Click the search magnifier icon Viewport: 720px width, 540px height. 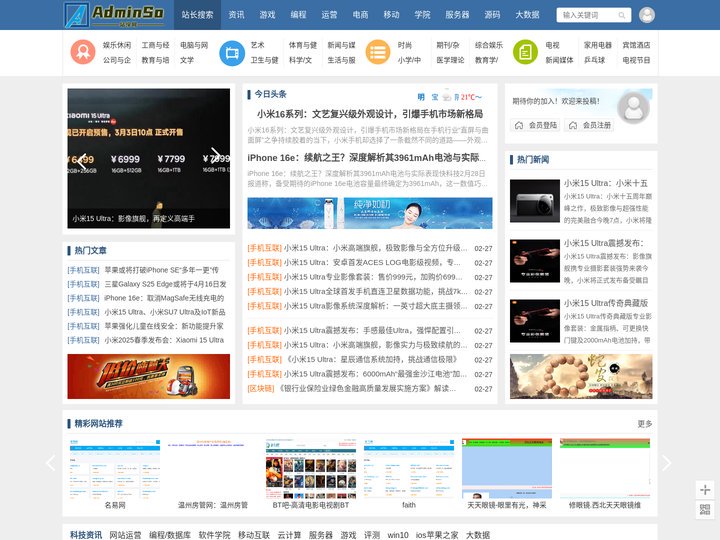pos(622,15)
